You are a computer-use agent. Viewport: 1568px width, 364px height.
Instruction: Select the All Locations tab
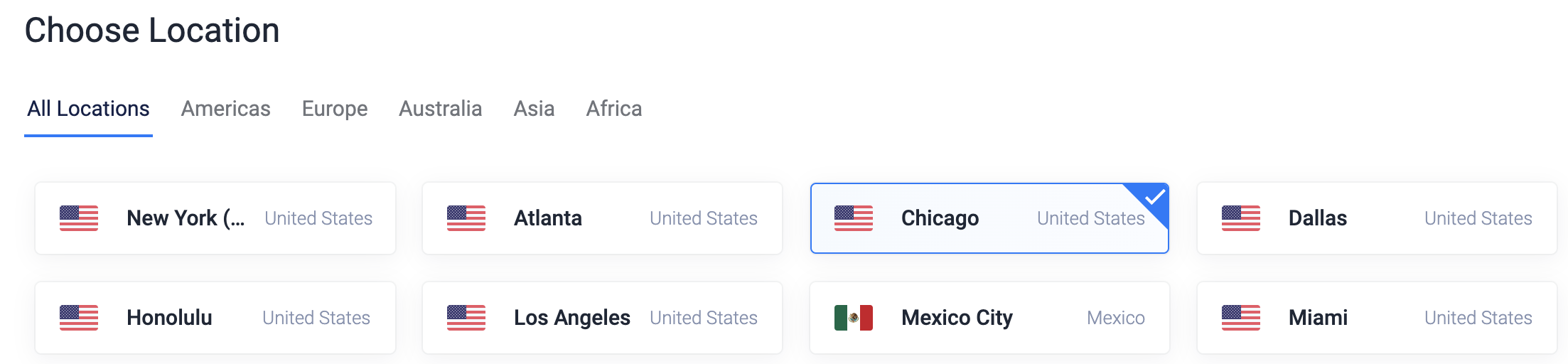click(88, 109)
